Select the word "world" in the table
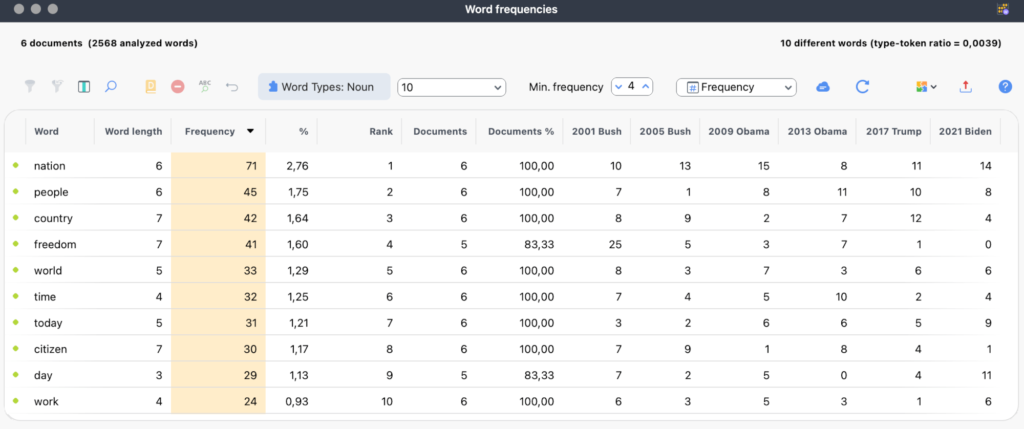Viewport: 1024px width, 429px height. pyautogui.click(x=48, y=270)
